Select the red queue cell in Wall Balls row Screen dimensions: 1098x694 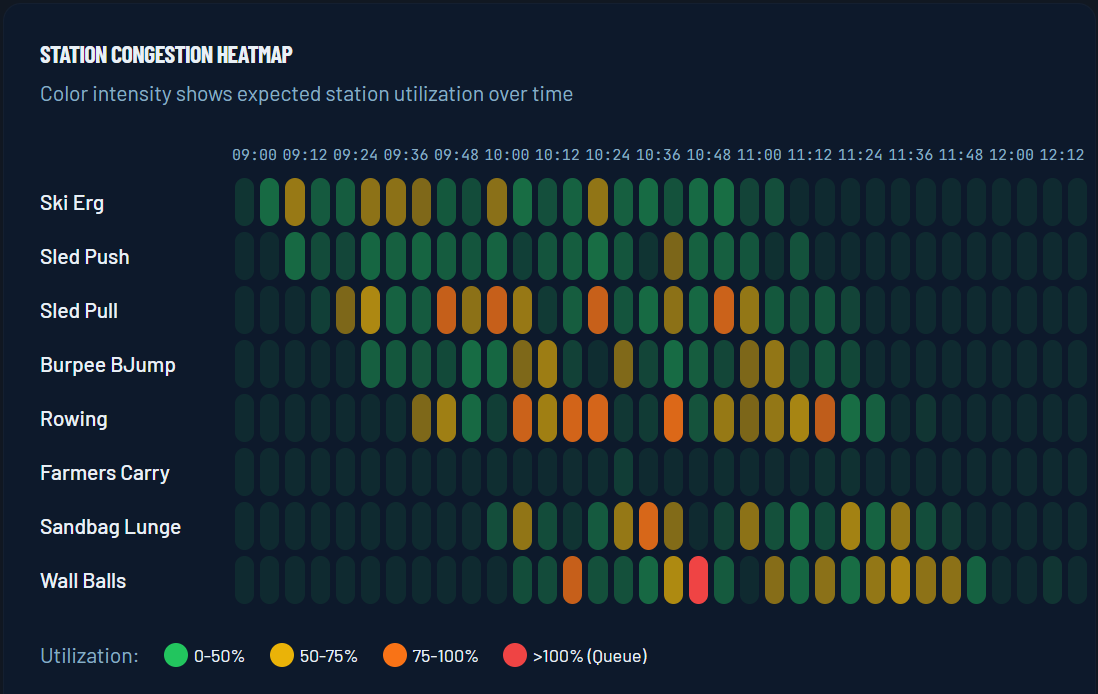(x=698, y=580)
